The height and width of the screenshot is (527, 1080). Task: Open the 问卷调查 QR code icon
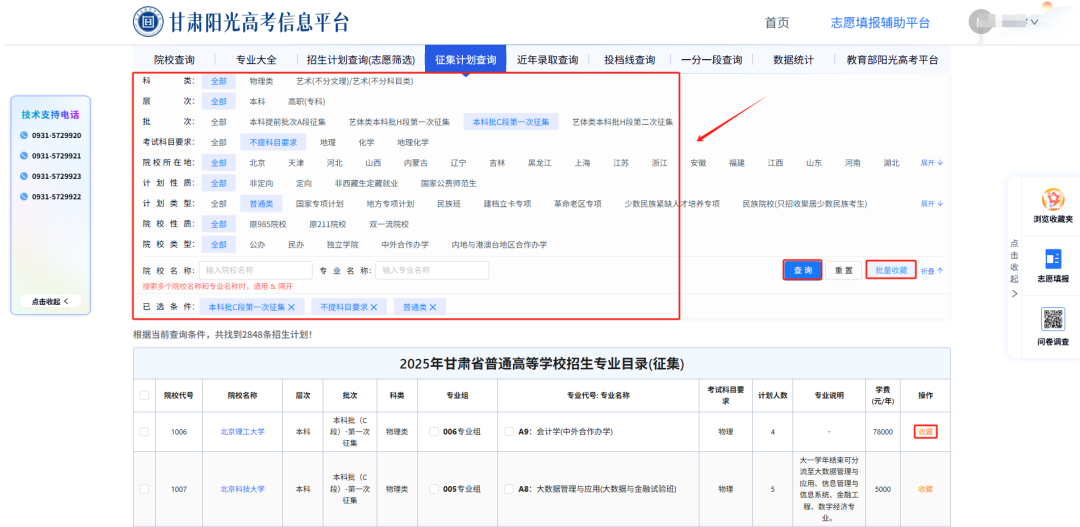coord(1052,320)
